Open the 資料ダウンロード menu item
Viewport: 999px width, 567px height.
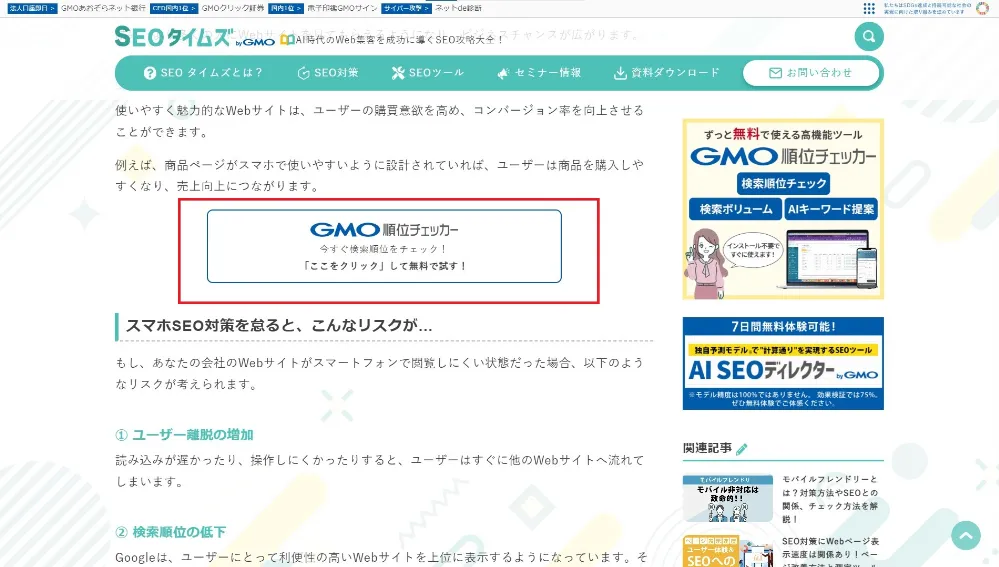pos(666,73)
